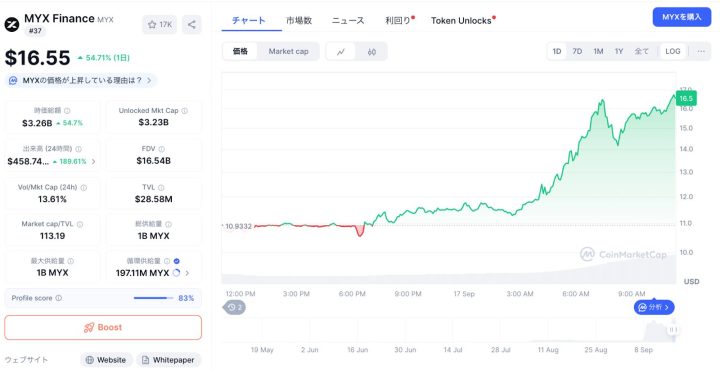Open the Token Unlocks tab
Screen dimensions: 720x370
coord(461,21)
